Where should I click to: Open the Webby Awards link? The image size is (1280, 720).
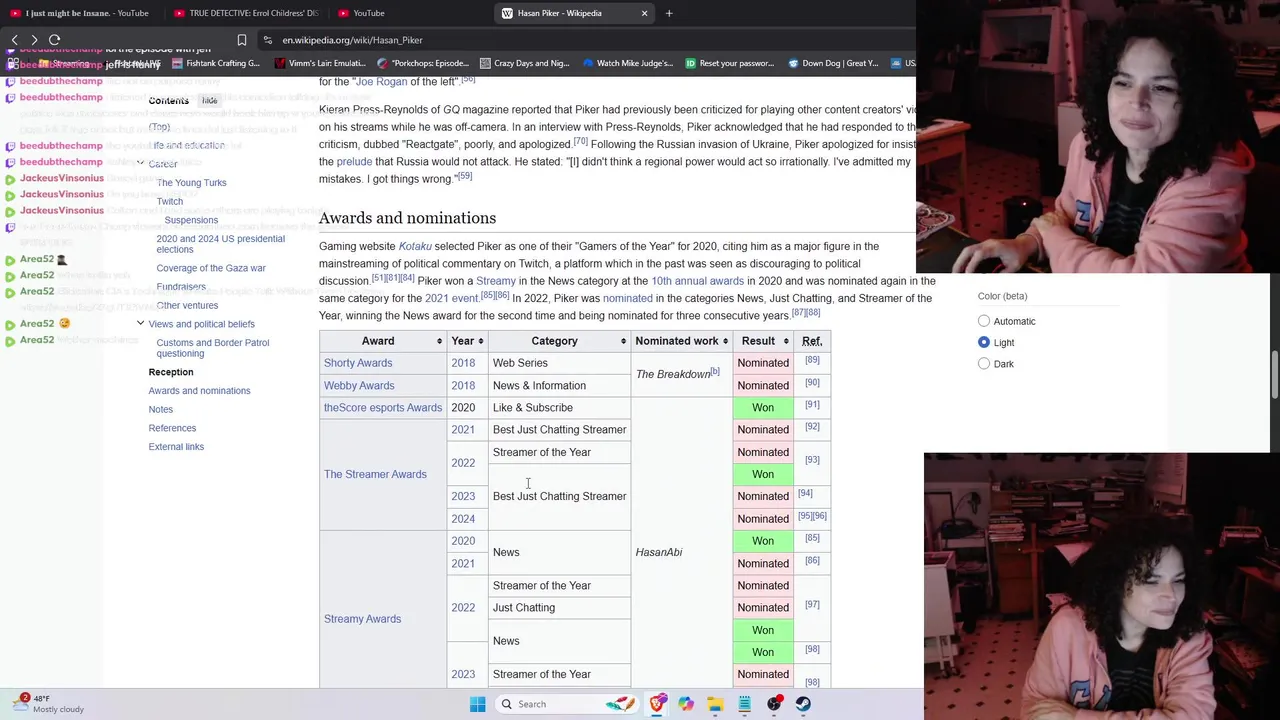pyautogui.click(x=359, y=385)
